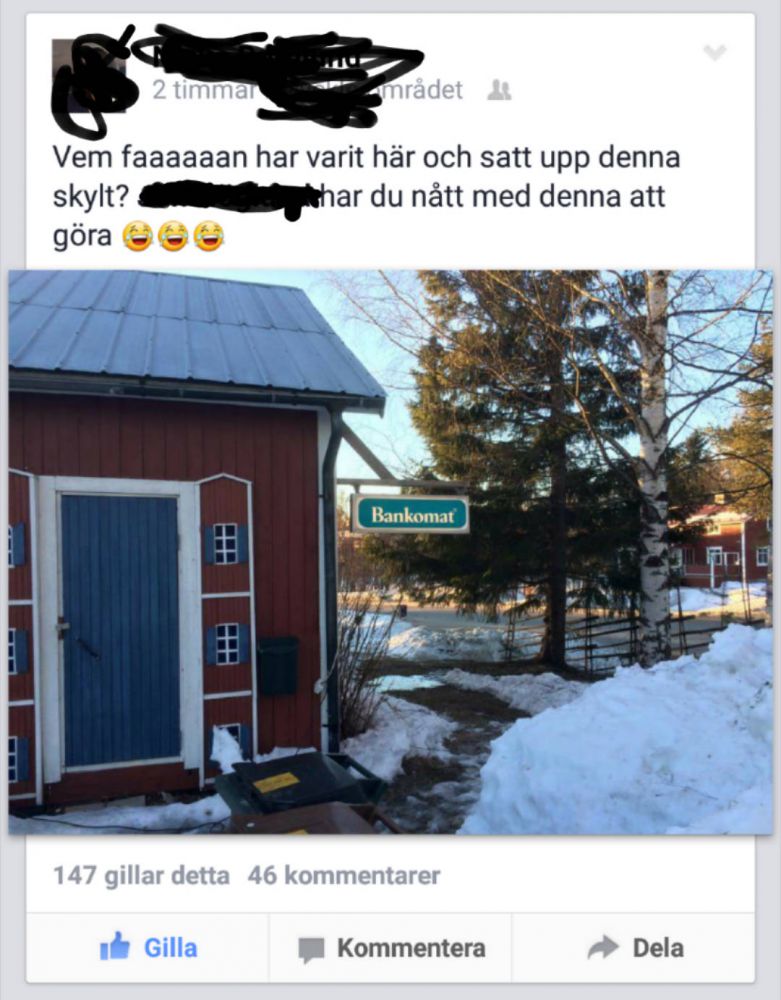Open the "2 timmar" timestamp link

[203, 91]
